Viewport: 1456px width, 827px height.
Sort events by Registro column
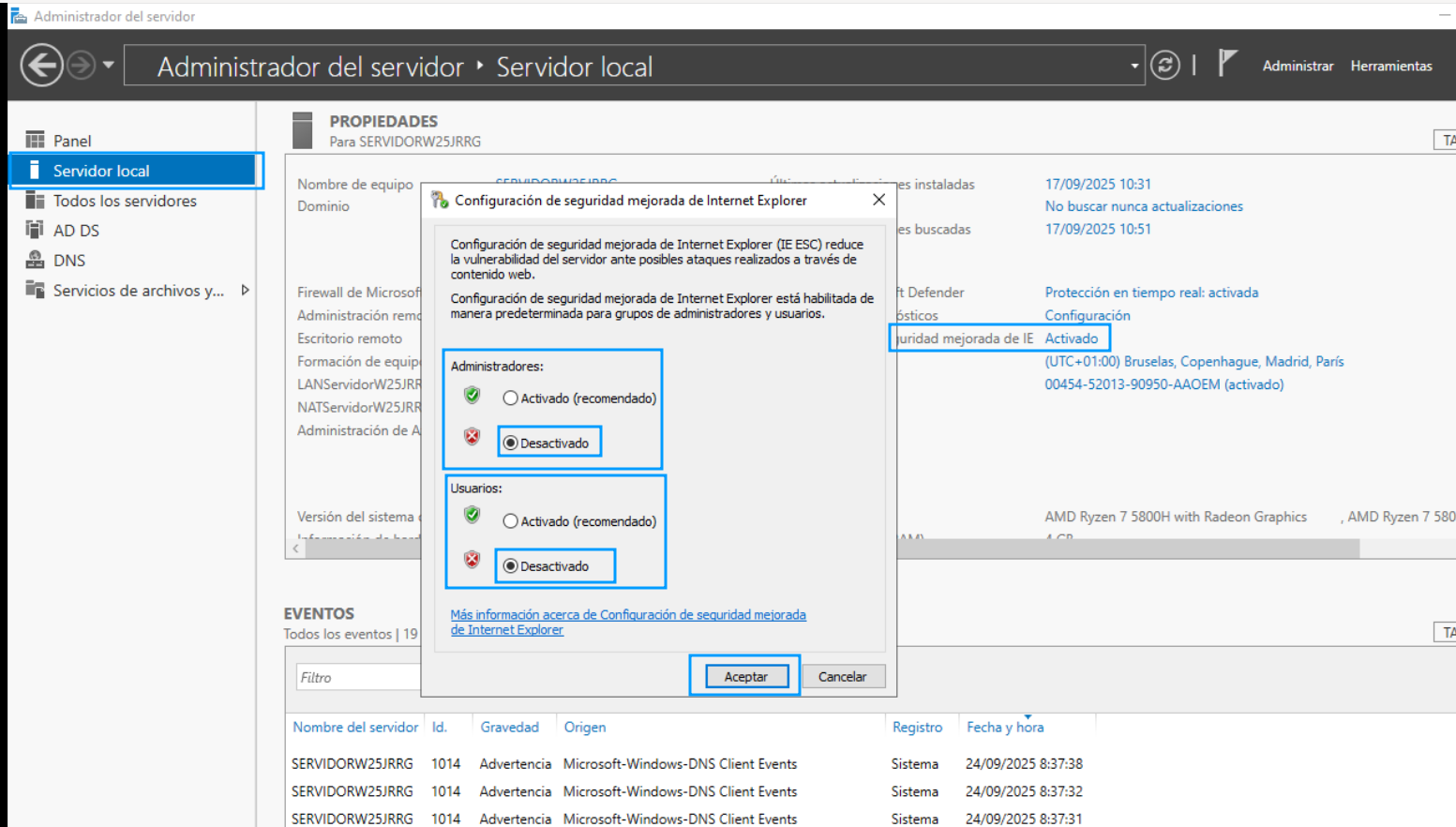917,728
